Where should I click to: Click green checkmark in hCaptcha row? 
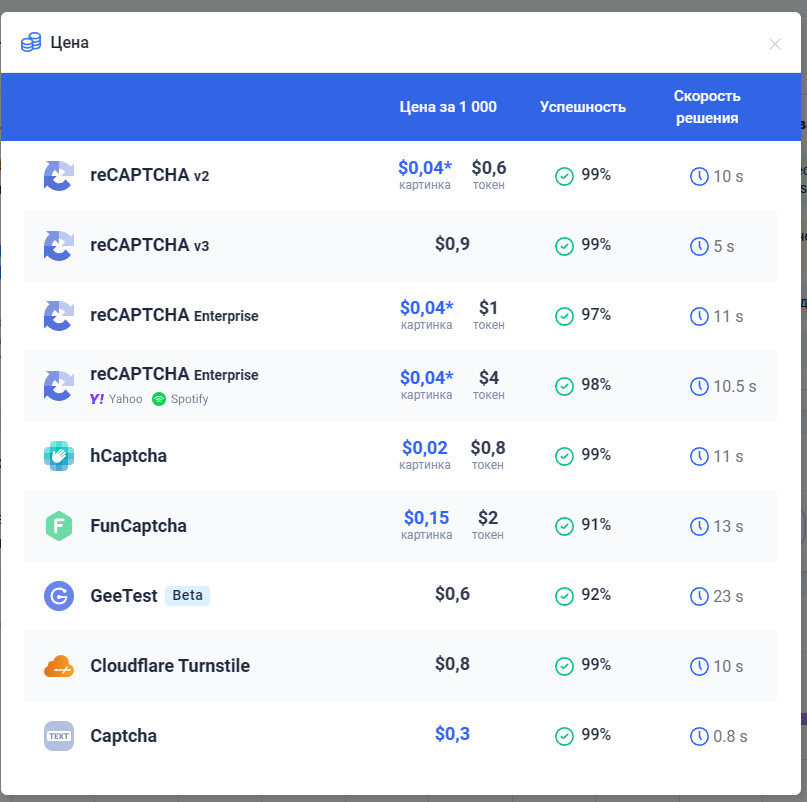[x=564, y=456]
